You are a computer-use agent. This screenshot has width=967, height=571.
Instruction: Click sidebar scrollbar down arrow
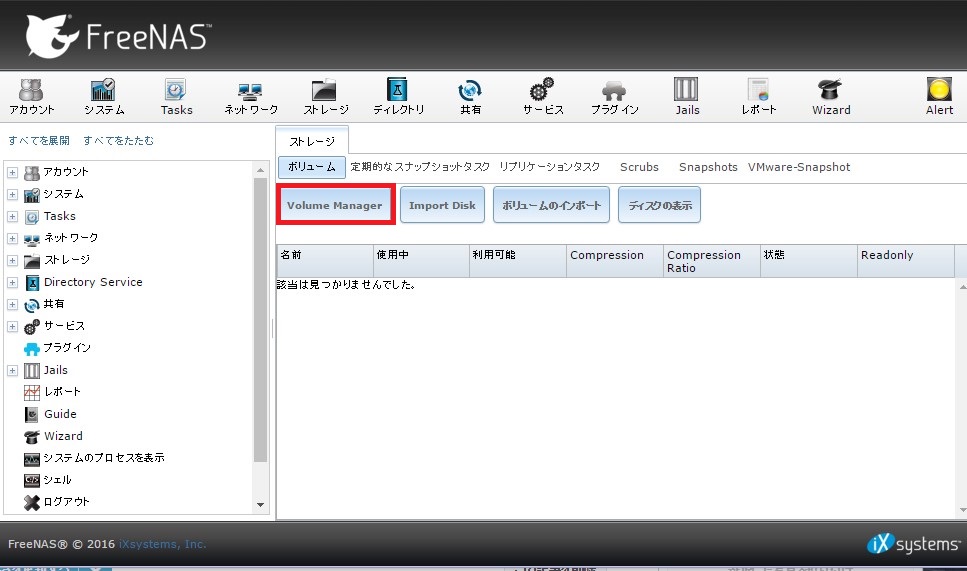point(260,505)
